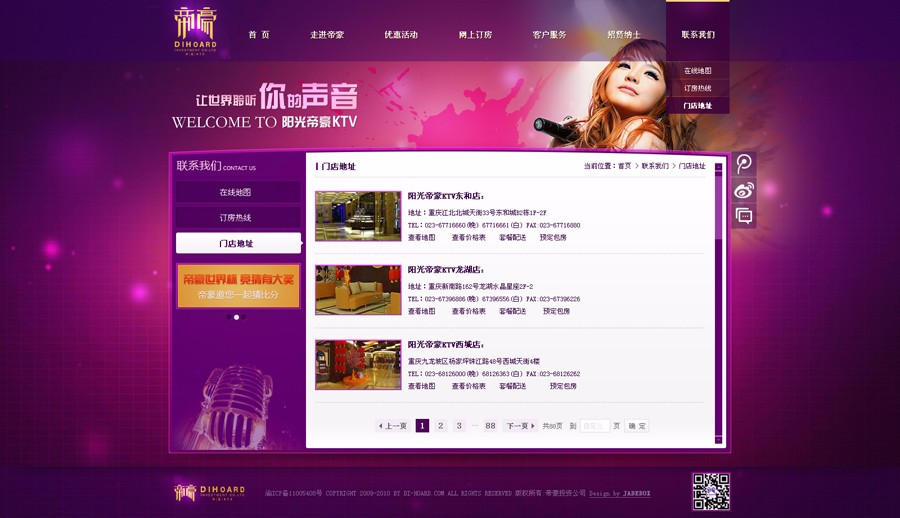Select 在线地图 in left sidebar
The width and height of the screenshot is (900, 518).
(x=238, y=192)
